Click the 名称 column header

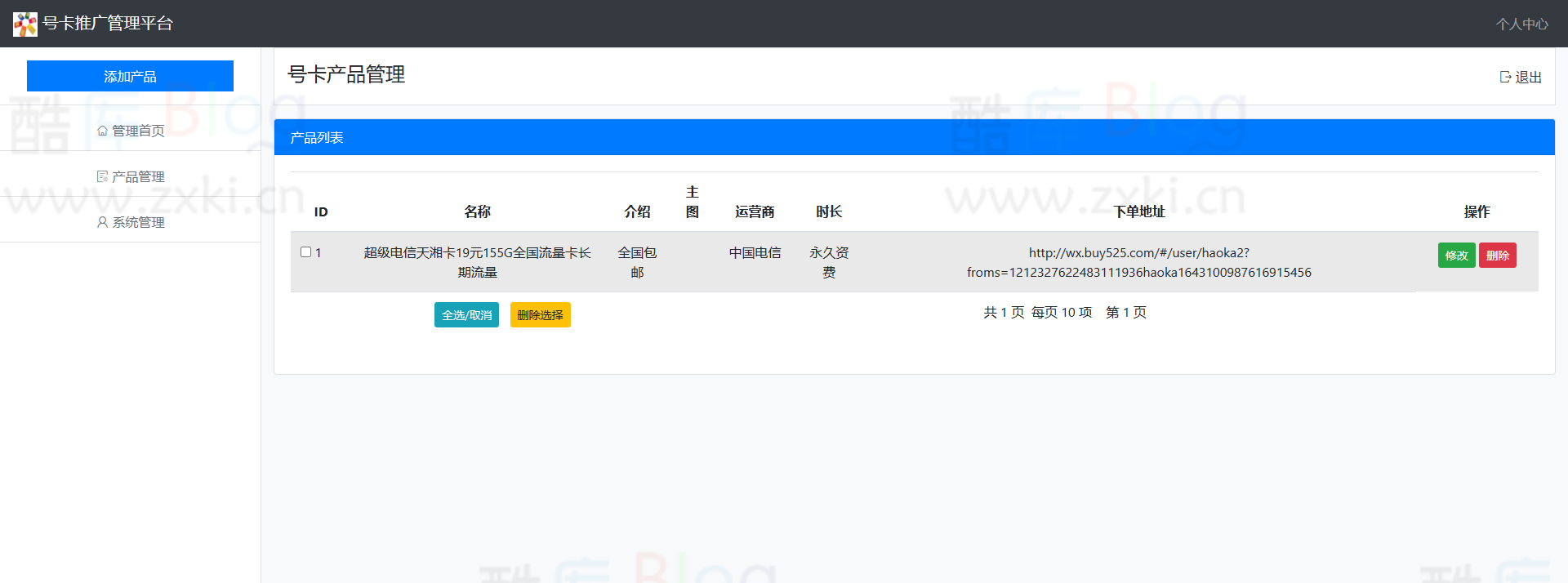477,211
